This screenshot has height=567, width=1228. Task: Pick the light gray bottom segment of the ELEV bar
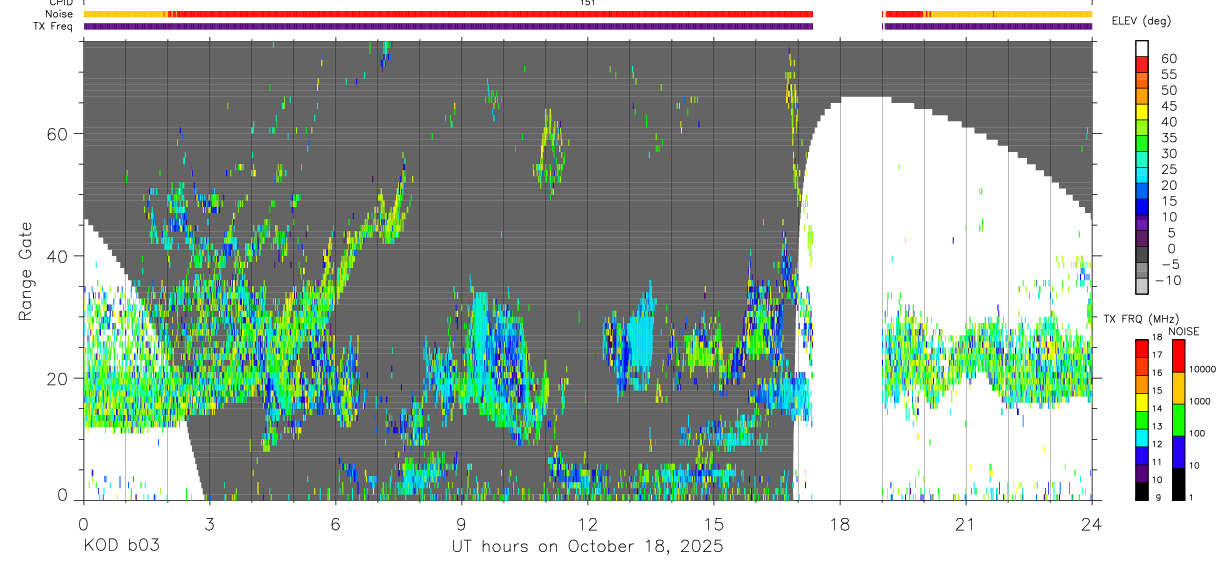[1142, 287]
